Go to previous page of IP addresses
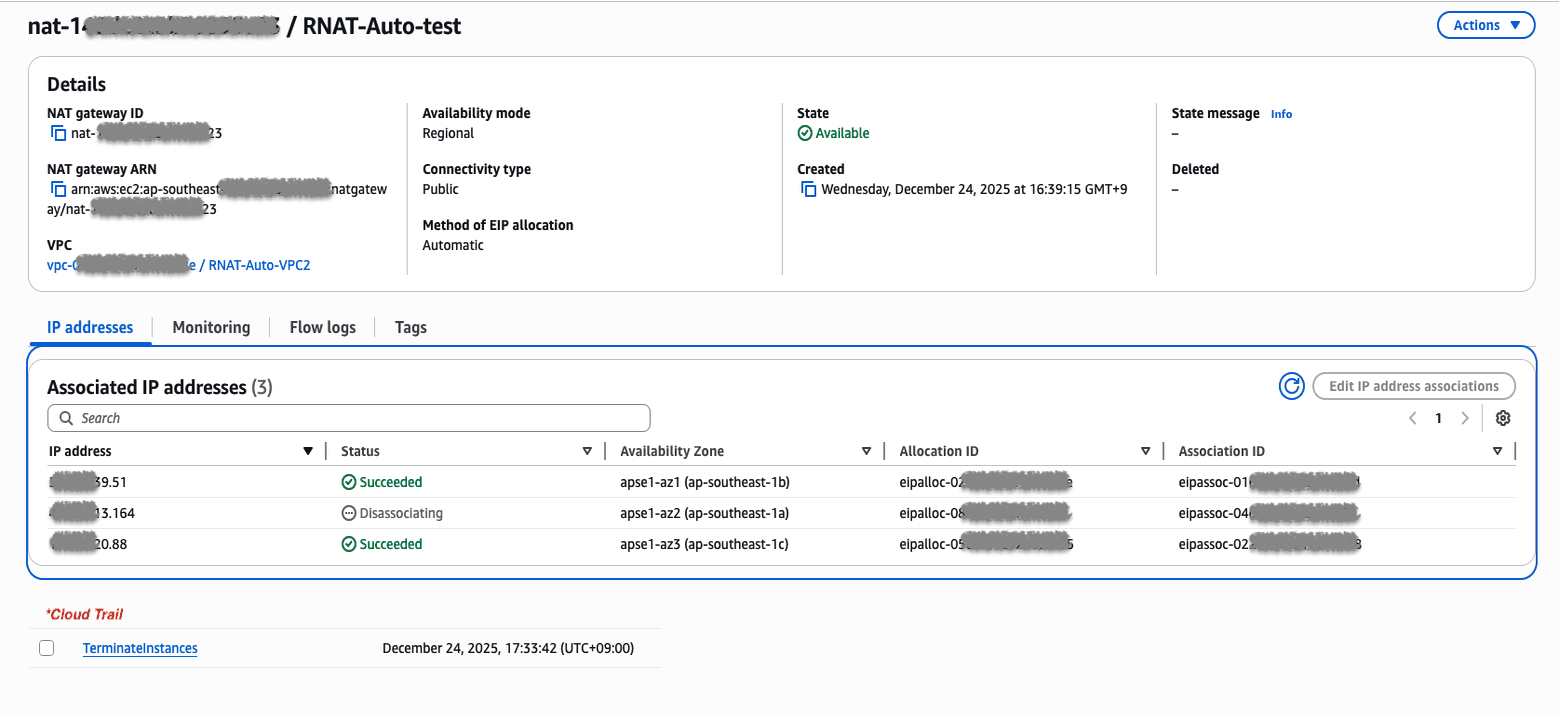This screenshot has width=1559, height=715. pos(1412,418)
